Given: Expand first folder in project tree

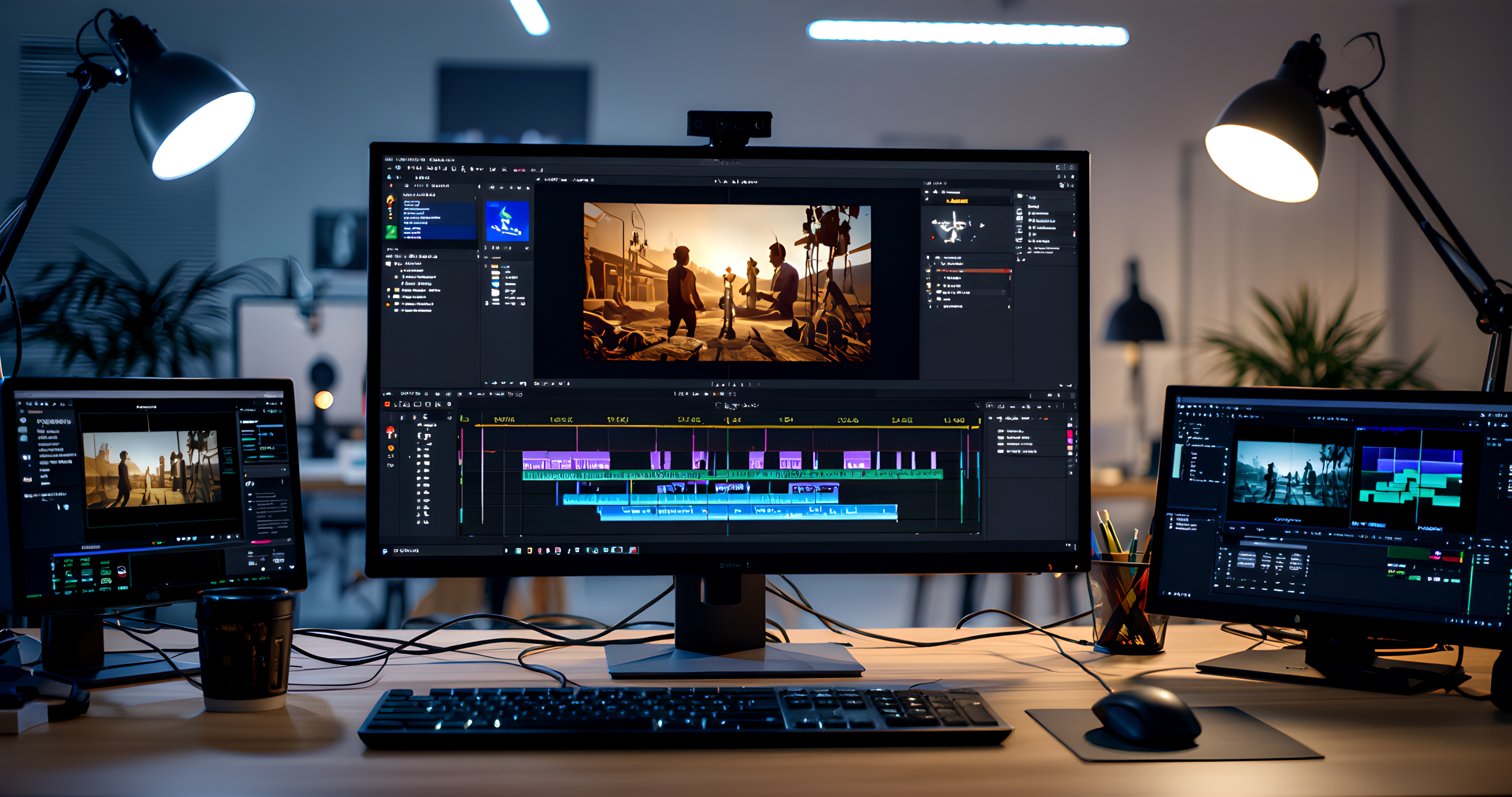Looking at the screenshot, I should pos(389,263).
